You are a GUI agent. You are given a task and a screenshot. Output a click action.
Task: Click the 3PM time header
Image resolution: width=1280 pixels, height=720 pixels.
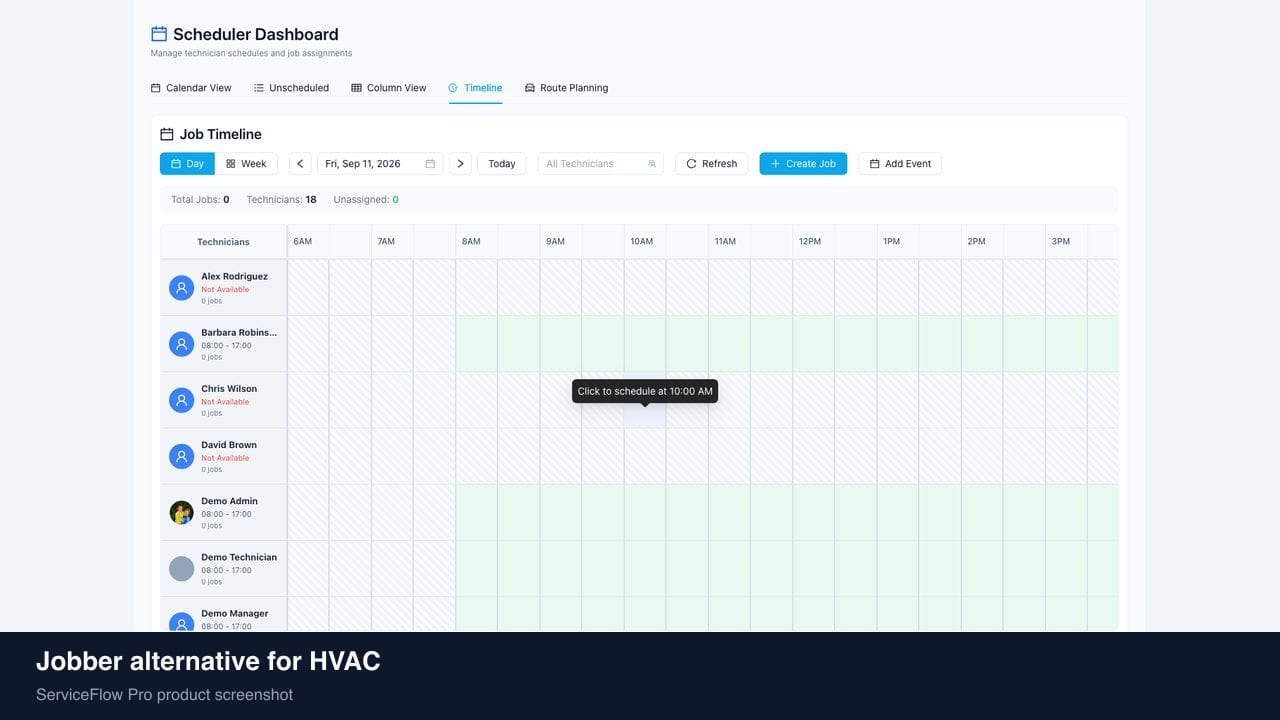1060,242
